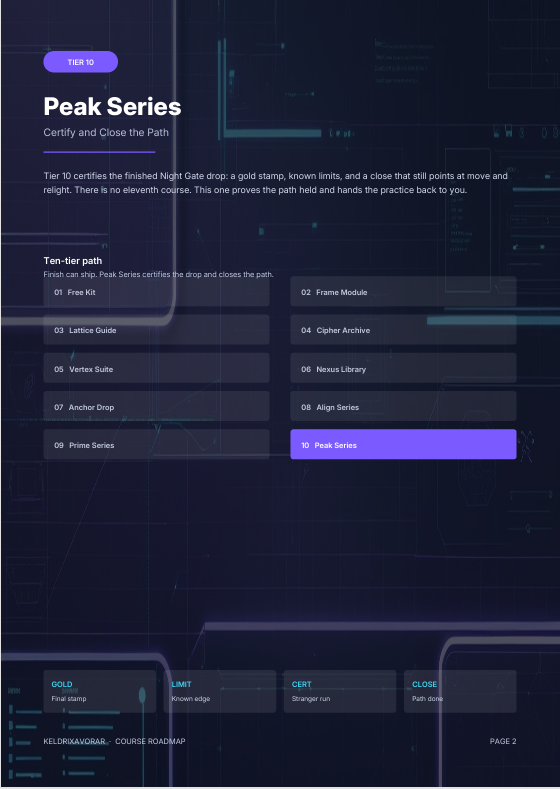Image resolution: width=560 pixels, height=789 pixels.
Task: Click the KELDRIXAVORAR COURSE ROADMAP footer text
Action: click(114, 741)
